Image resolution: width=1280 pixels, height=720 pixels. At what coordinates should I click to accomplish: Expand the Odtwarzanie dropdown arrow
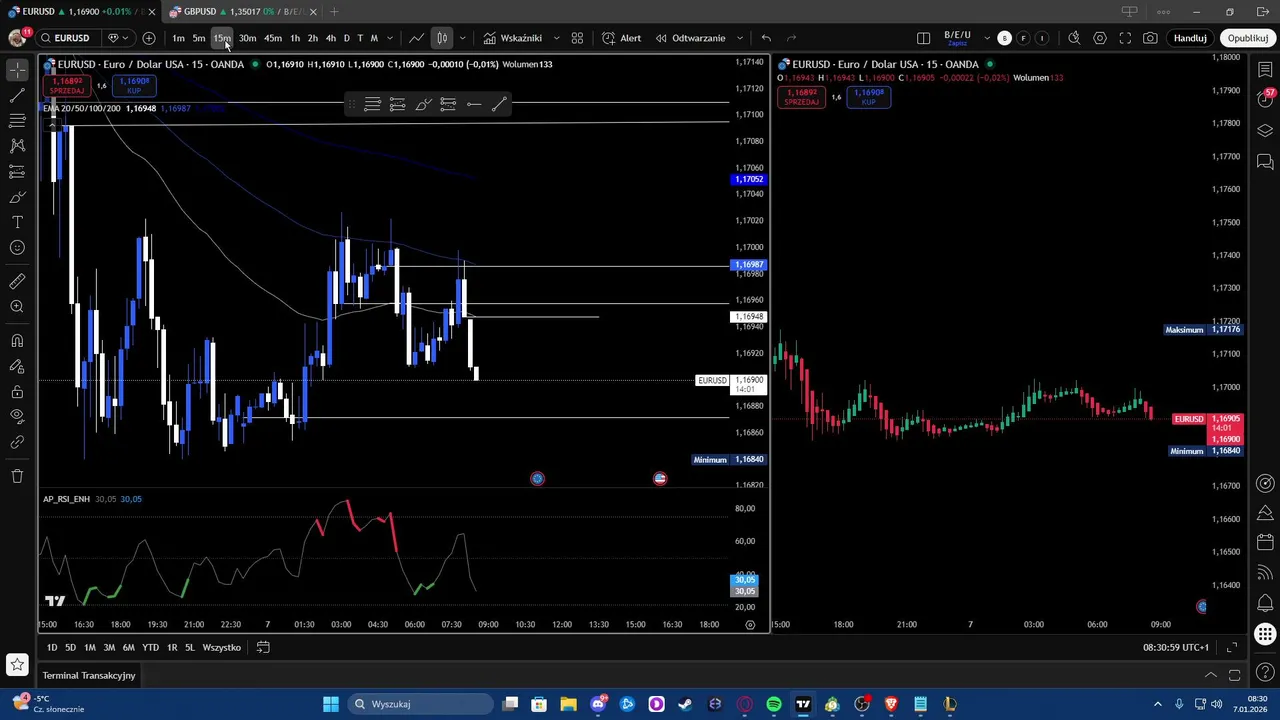pos(740,38)
